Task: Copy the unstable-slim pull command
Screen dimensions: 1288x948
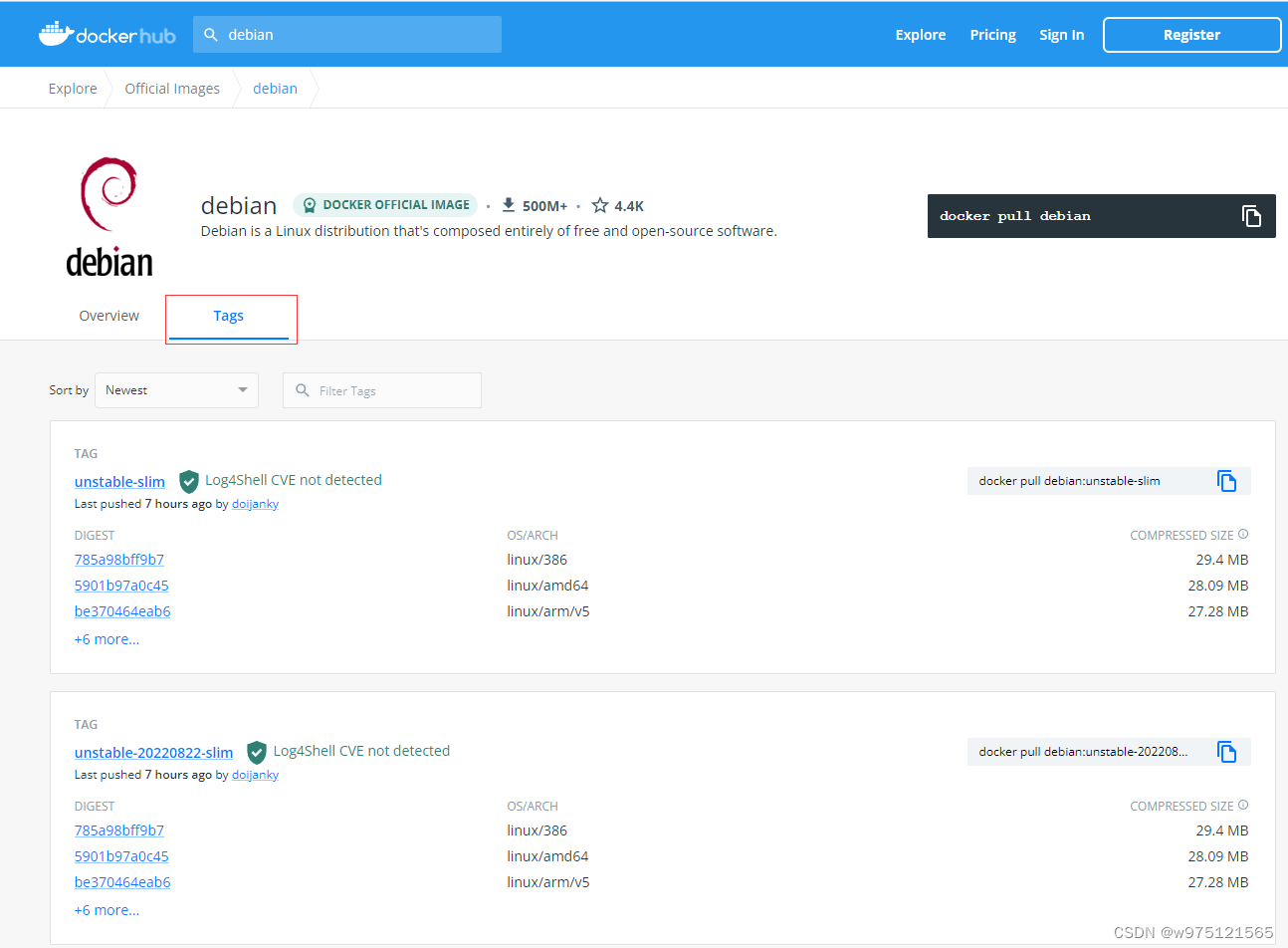Action: coord(1226,480)
